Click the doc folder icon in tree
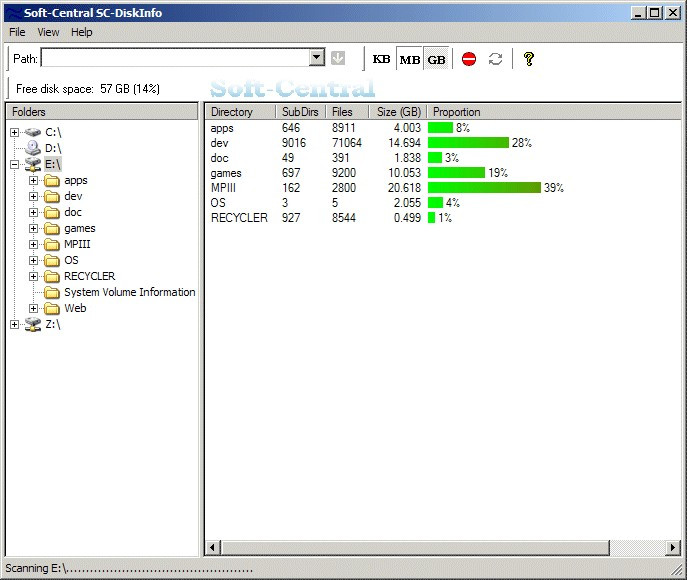The image size is (687, 580). (x=52, y=212)
